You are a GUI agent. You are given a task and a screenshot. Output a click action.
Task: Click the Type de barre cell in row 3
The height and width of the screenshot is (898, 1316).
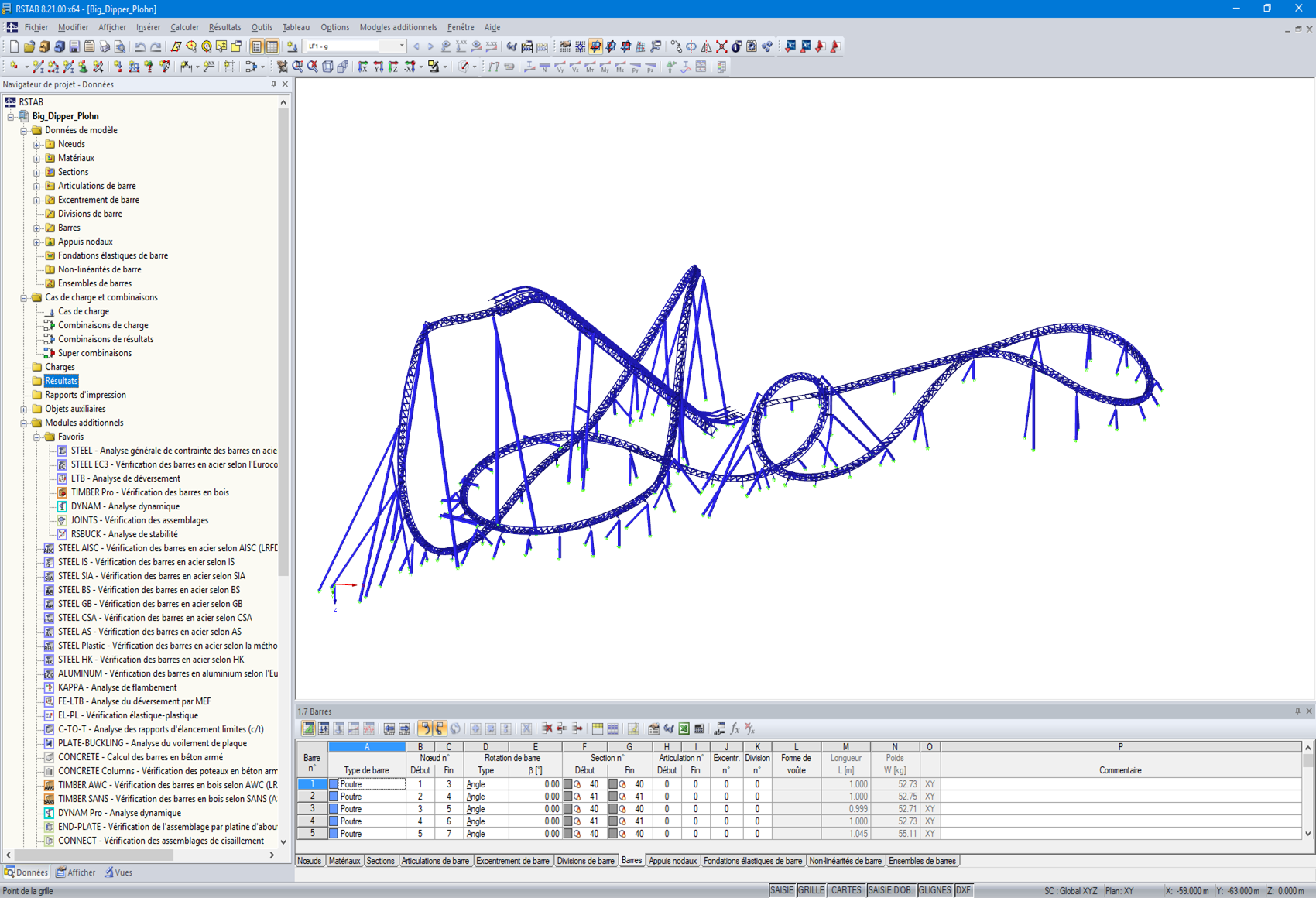pyautogui.click(x=367, y=809)
